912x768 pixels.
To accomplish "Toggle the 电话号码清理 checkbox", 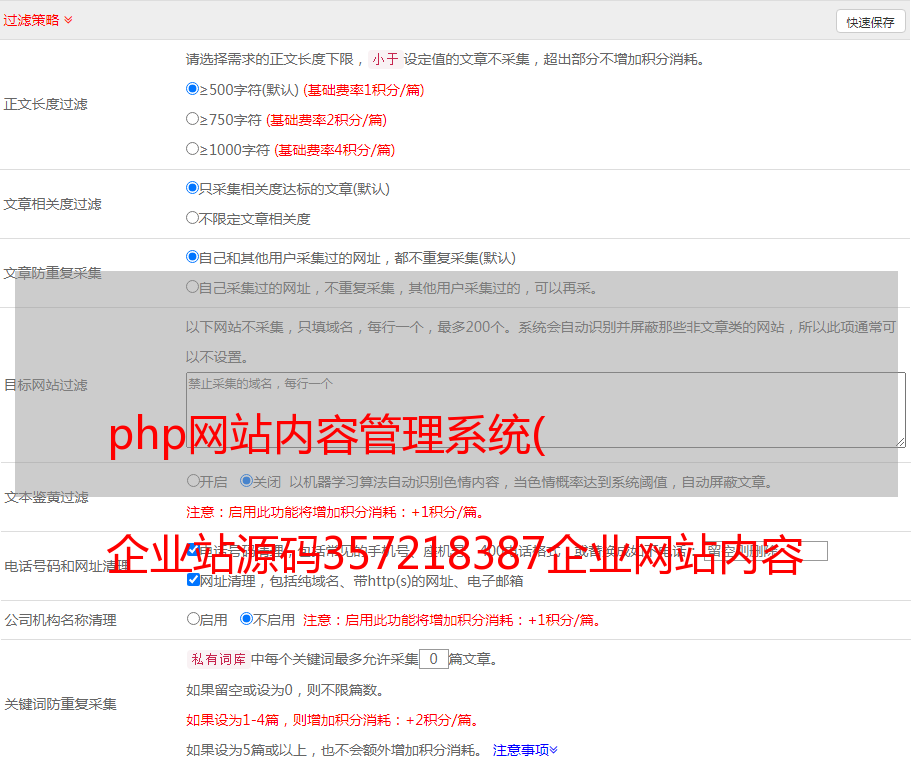I will pos(194,549).
